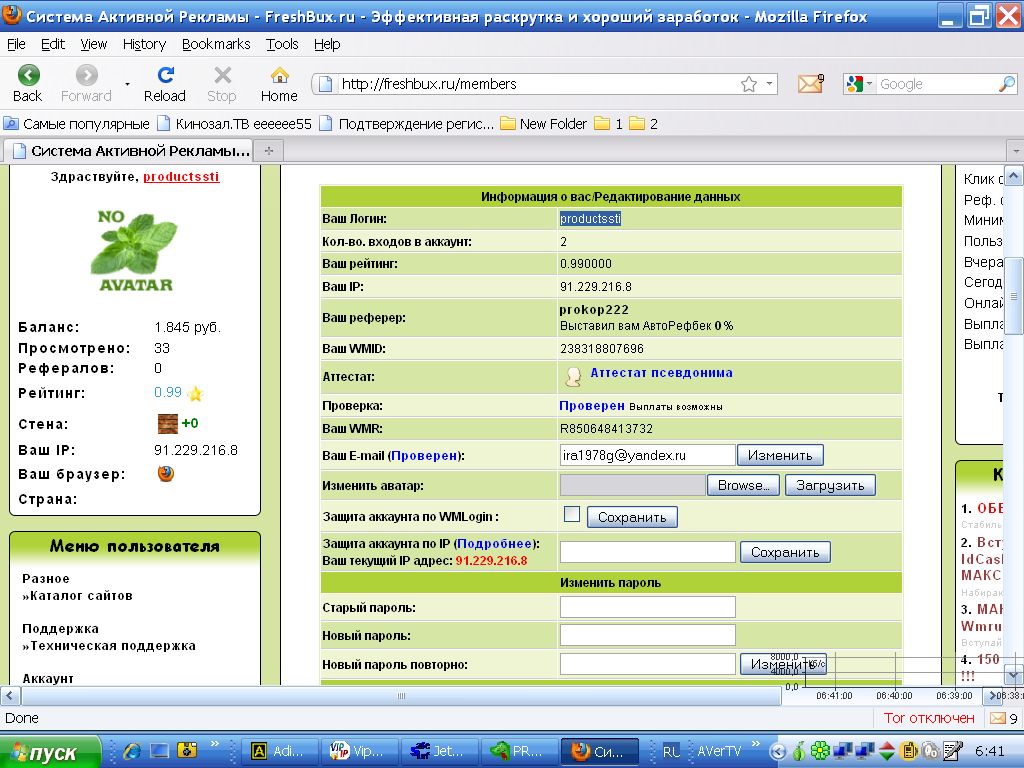This screenshot has width=1024, height=768.
Task: Open the search engine selector dropdown
Action: tap(869, 84)
